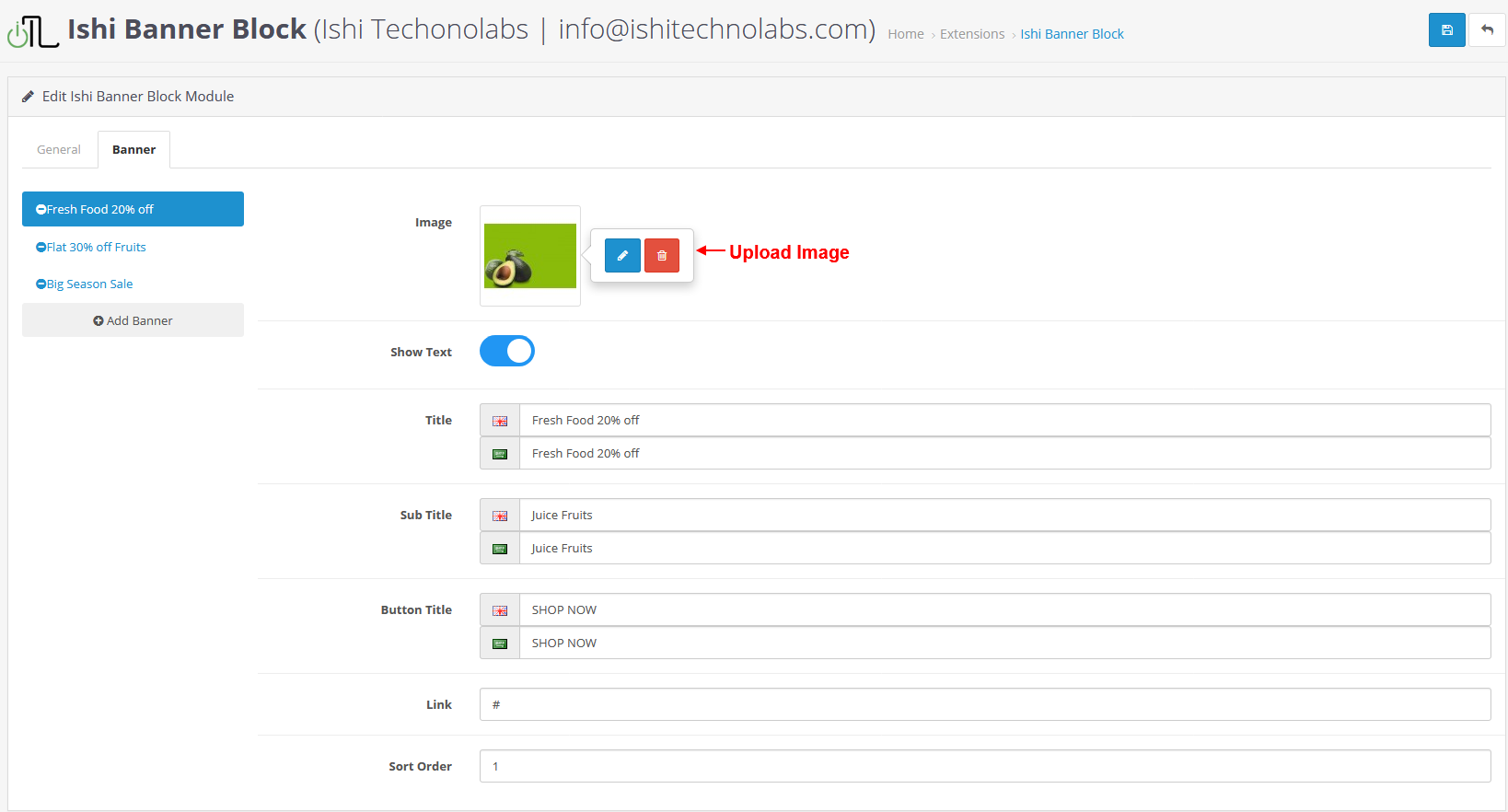The width and height of the screenshot is (1508, 812).
Task: Click the Add Banner button
Action: tap(133, 320)
